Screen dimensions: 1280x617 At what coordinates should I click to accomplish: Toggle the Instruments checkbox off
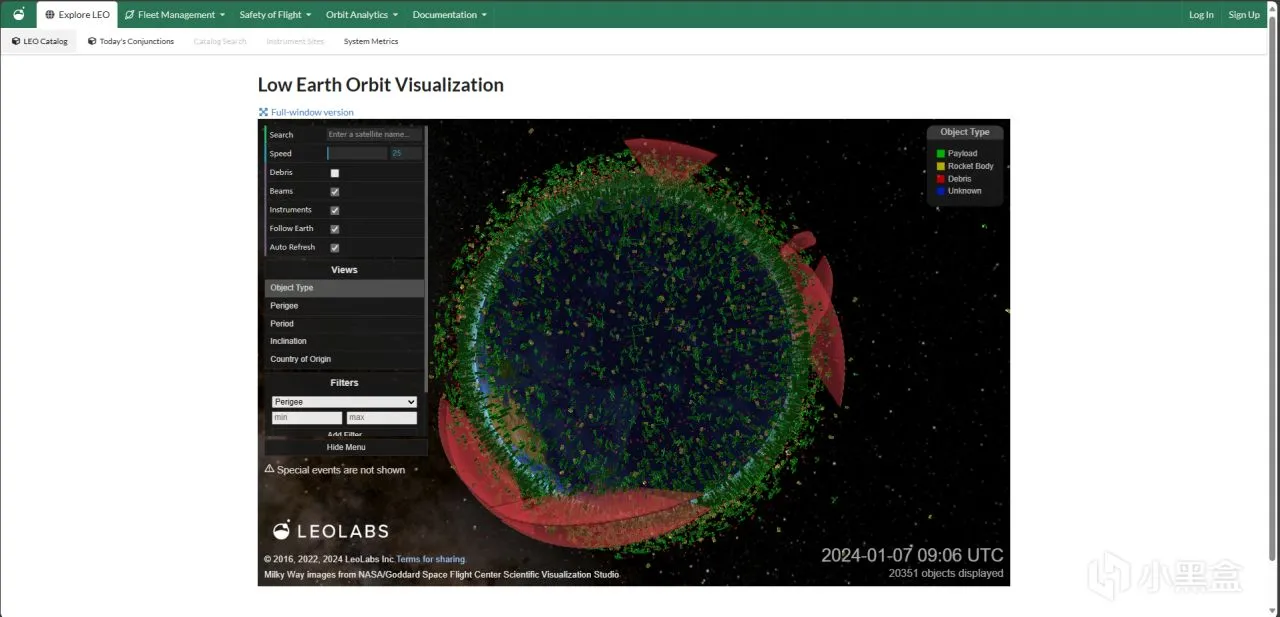coord(335,210)
